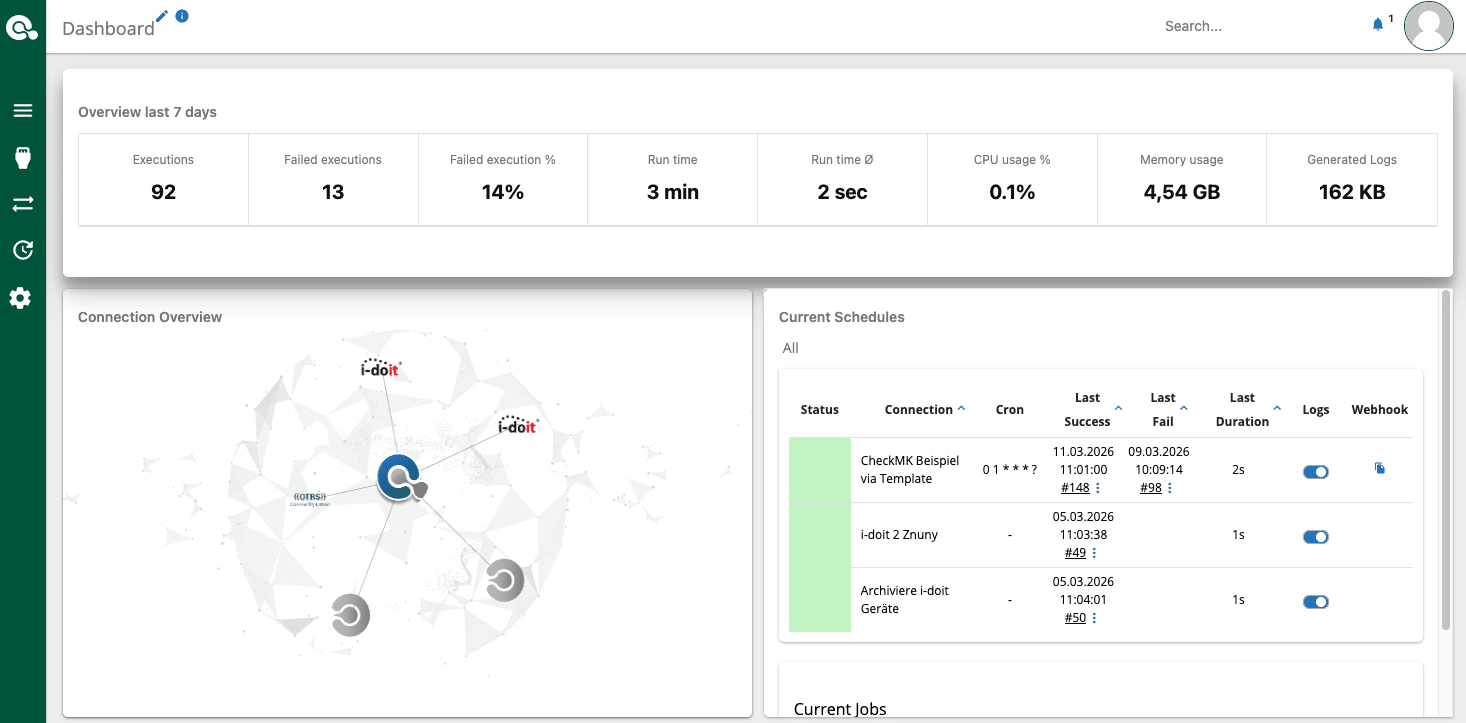Copy webhook for CheckMK Beispiel row
The height and width of the screenshot is (723, 1466).
tap(1380, 468)
